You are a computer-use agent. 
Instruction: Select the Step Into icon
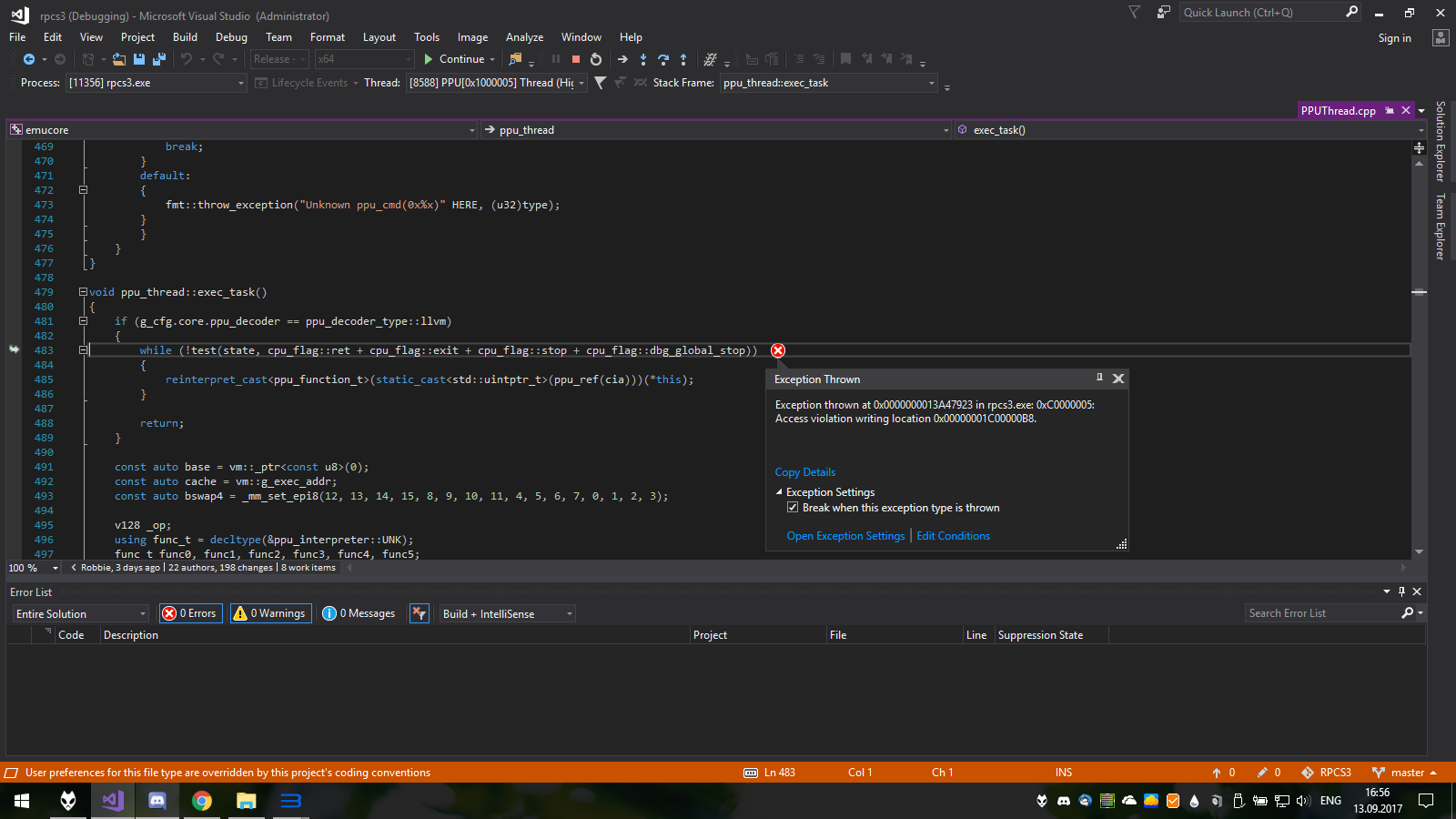click(x=642, y=59)
